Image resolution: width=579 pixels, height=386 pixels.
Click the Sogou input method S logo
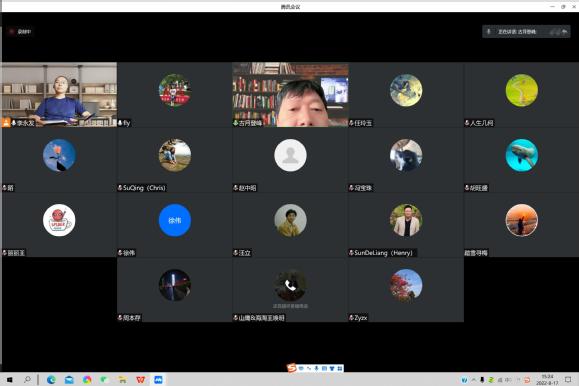pos(292,368)
